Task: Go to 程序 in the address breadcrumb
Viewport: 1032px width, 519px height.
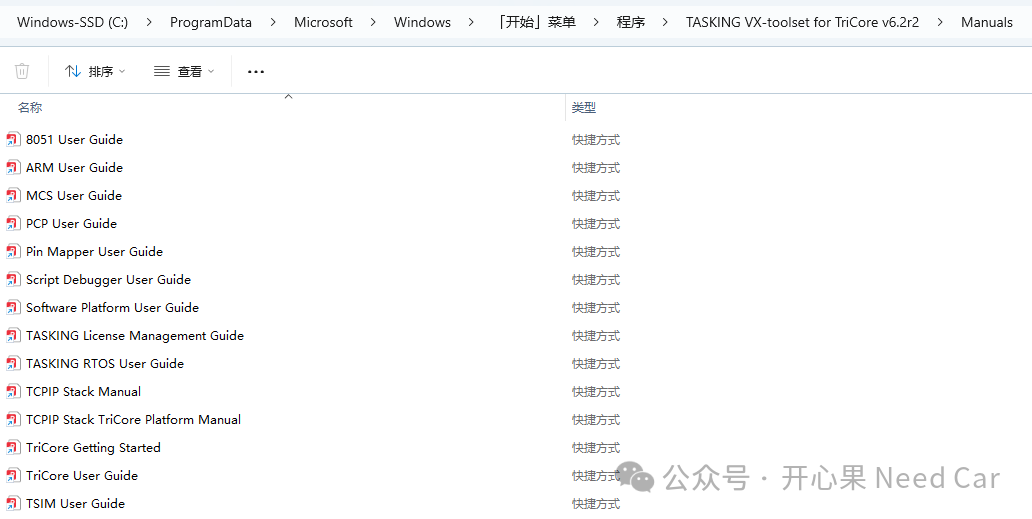Action: tap(631, 22)
